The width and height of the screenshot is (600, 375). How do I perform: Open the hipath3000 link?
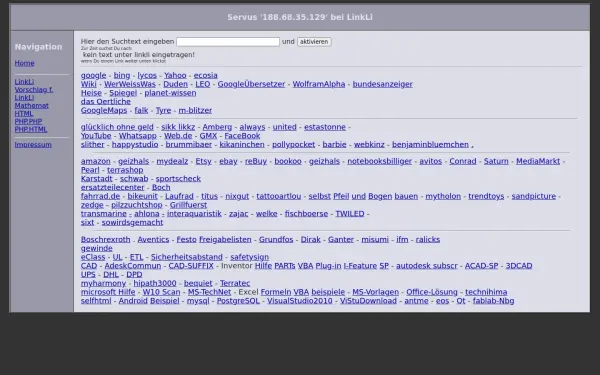155,284
